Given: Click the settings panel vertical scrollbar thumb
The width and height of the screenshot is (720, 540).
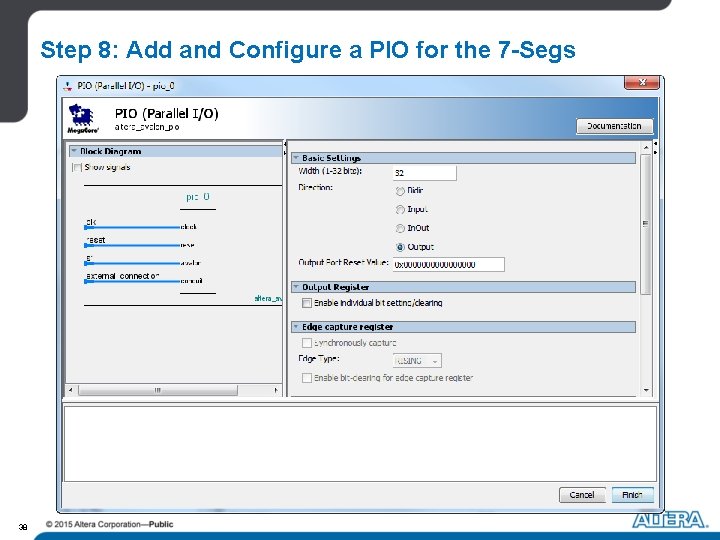Looking at the screenshot, I should (646, 224).
